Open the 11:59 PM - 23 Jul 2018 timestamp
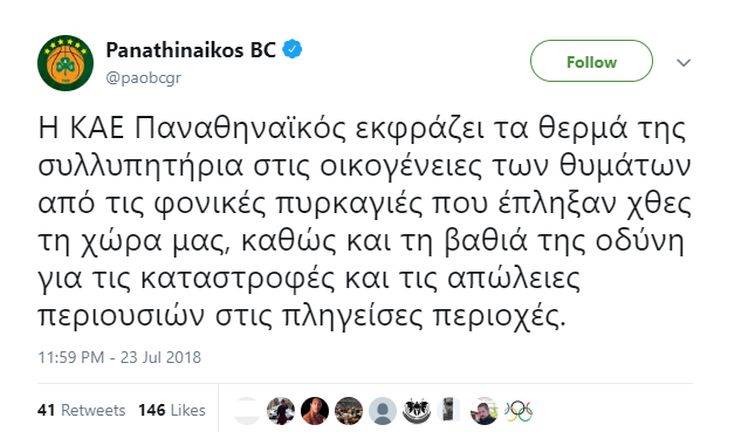 (118, 356)
